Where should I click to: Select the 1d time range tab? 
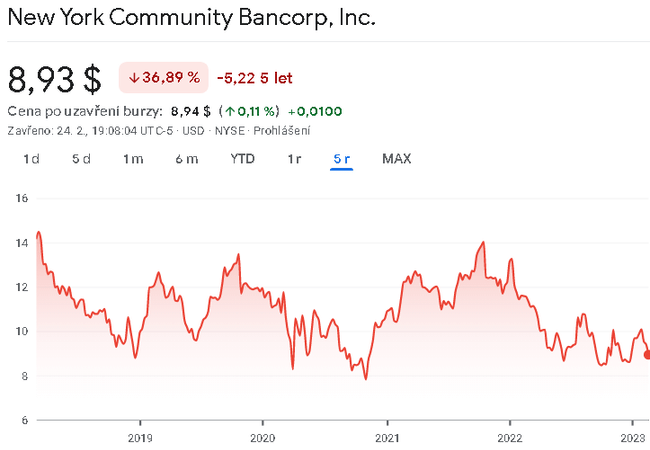pos(31,159)
